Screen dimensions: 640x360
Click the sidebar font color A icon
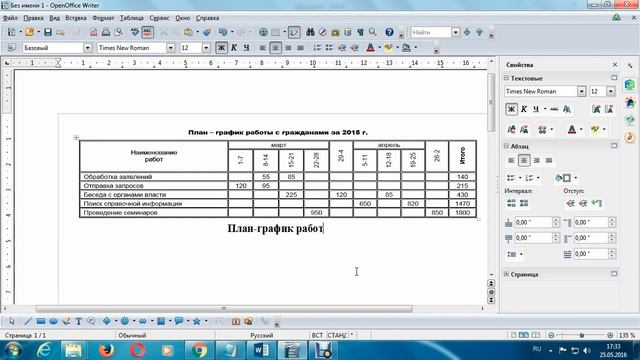coord(572,130)
